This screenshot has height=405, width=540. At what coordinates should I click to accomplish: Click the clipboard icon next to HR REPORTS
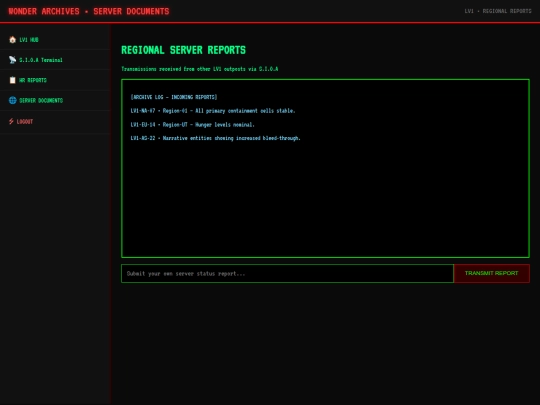click(x=12, y=80)
